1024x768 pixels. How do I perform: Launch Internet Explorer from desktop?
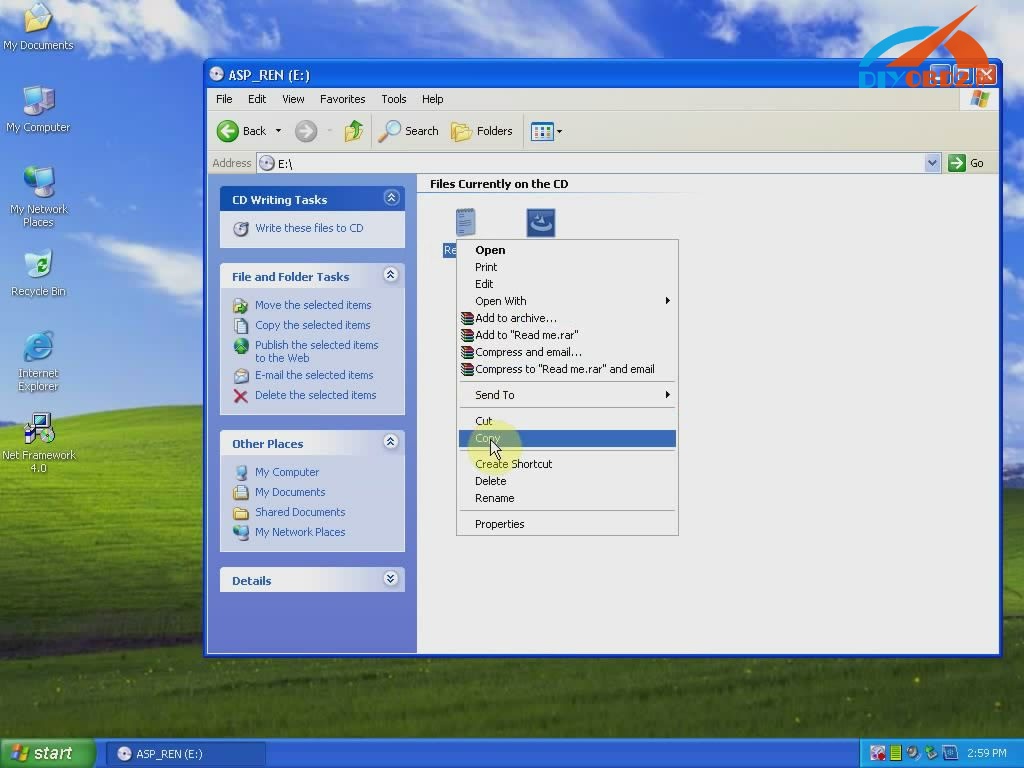38,361
